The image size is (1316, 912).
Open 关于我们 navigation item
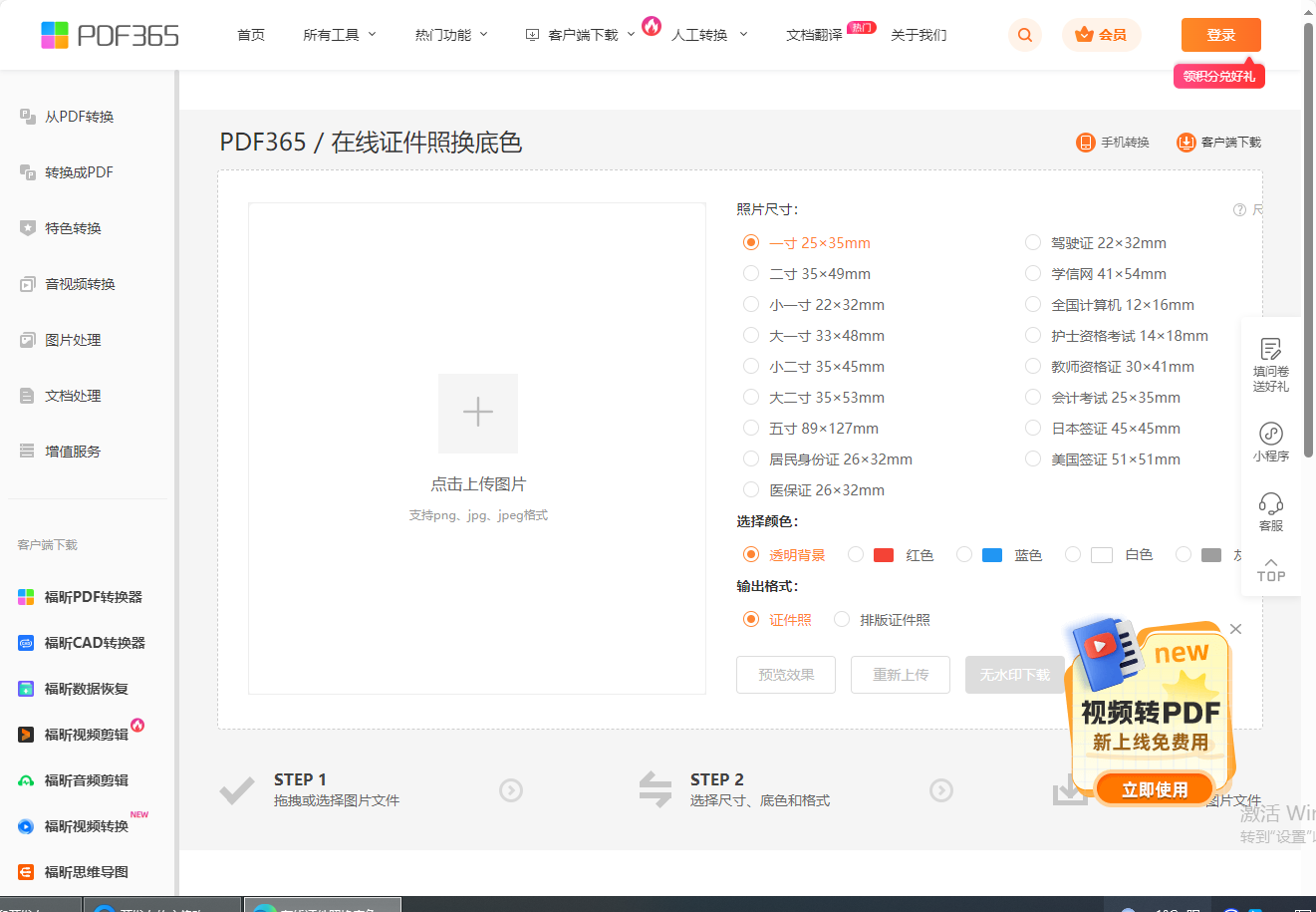pyautogui.click(x=919, y=35)
